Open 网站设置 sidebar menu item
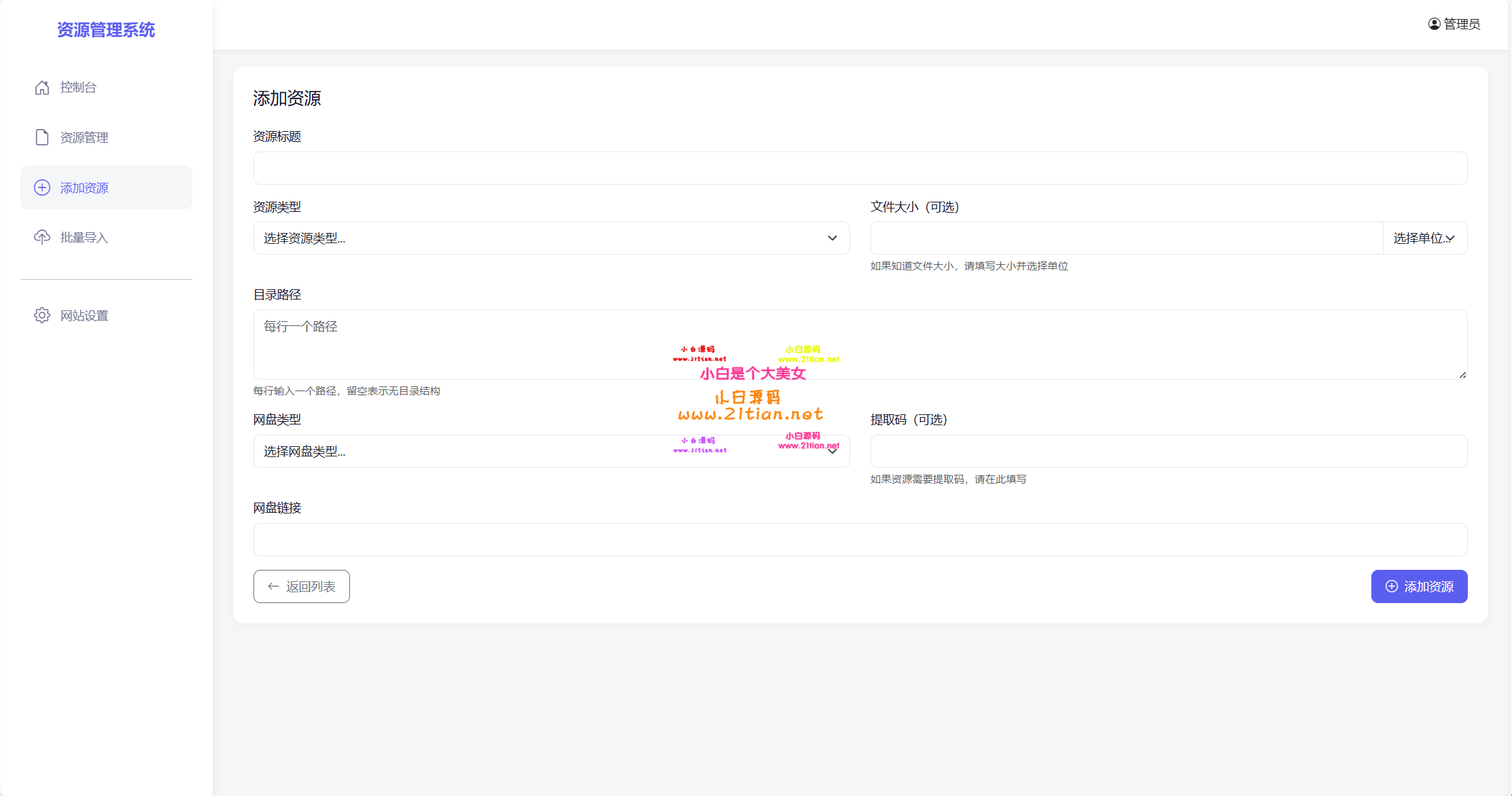Image resolution: width=1512 pixels, height=796 pixels. click(x=84, y=315)
